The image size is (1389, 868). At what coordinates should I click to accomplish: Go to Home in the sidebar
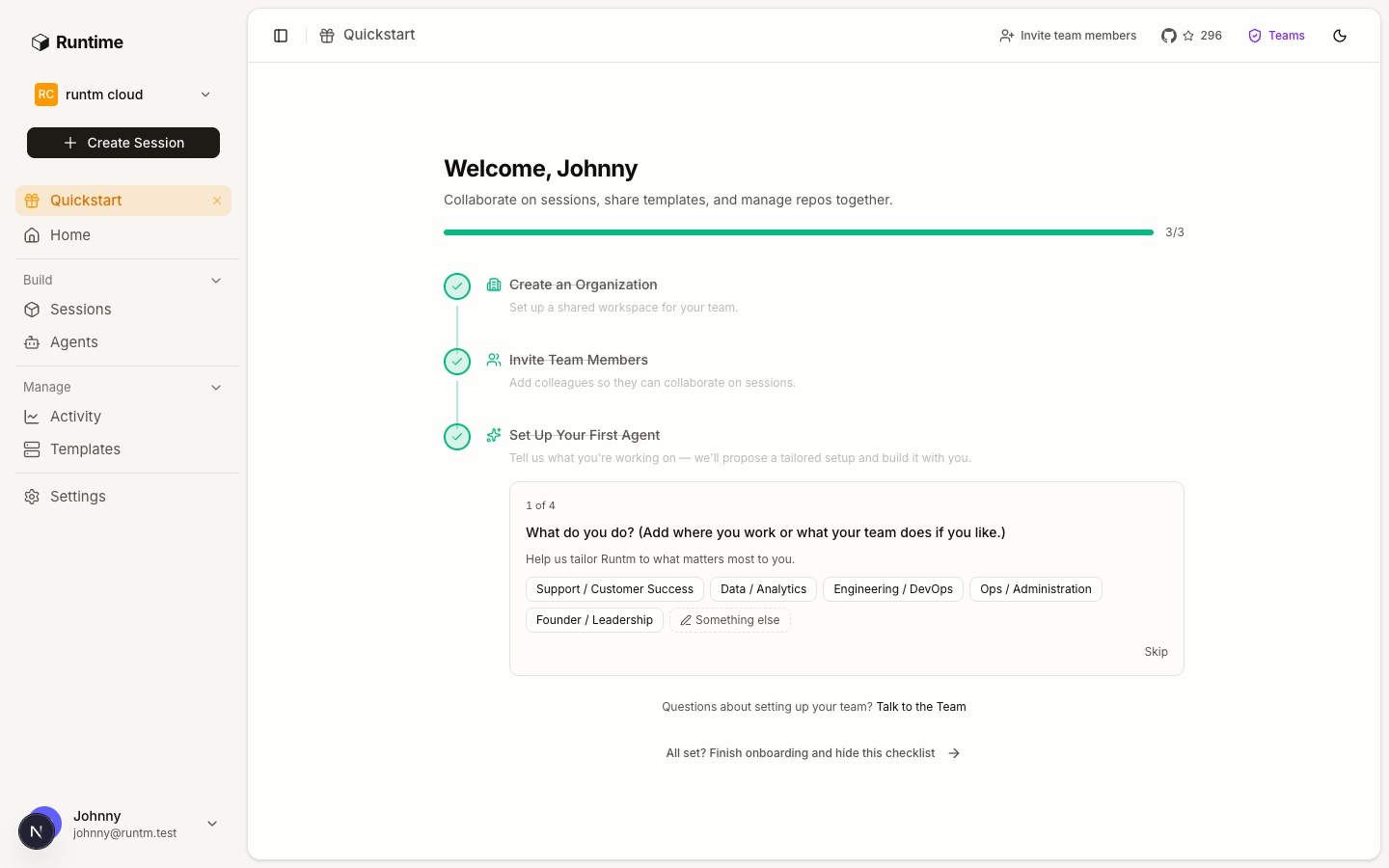(x=123, y=235)
